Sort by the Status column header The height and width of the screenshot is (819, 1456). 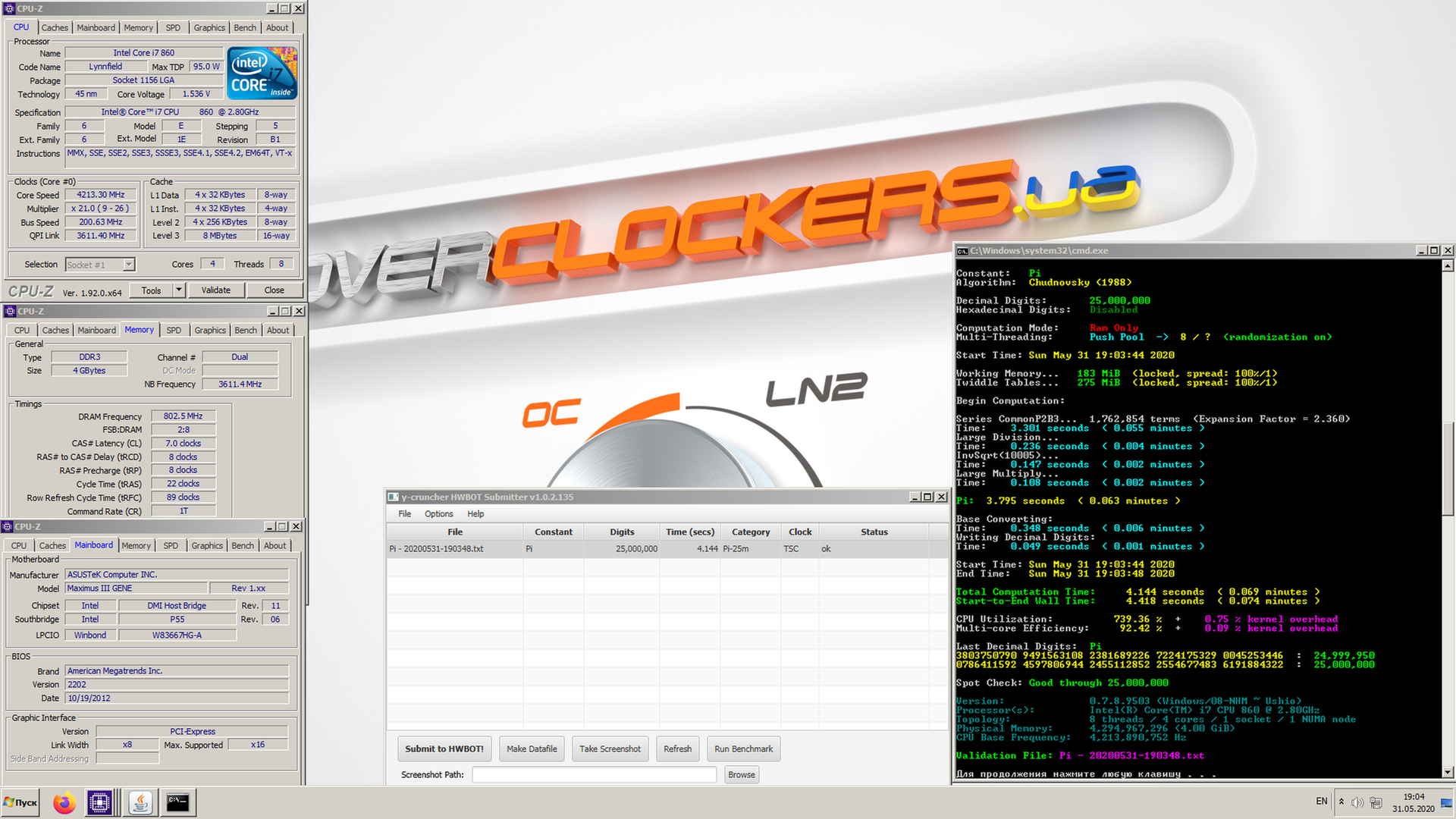[x=874, y=532]
